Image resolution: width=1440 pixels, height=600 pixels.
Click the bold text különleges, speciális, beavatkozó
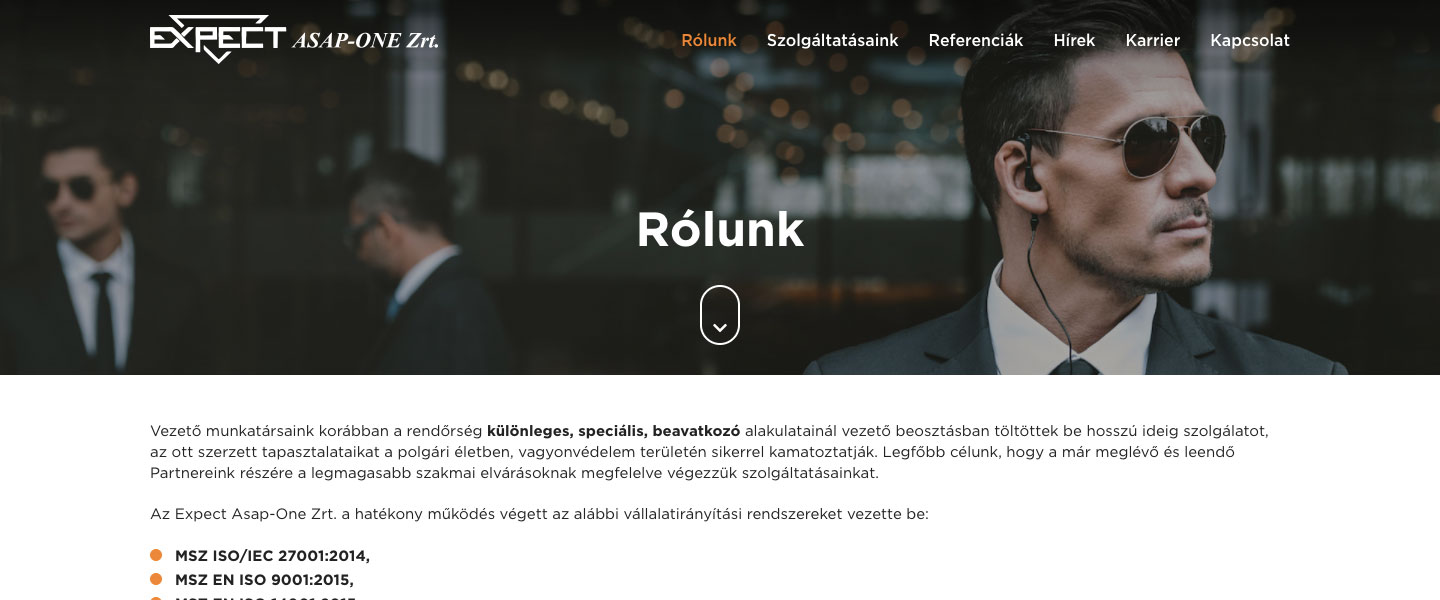pos(613,432)
